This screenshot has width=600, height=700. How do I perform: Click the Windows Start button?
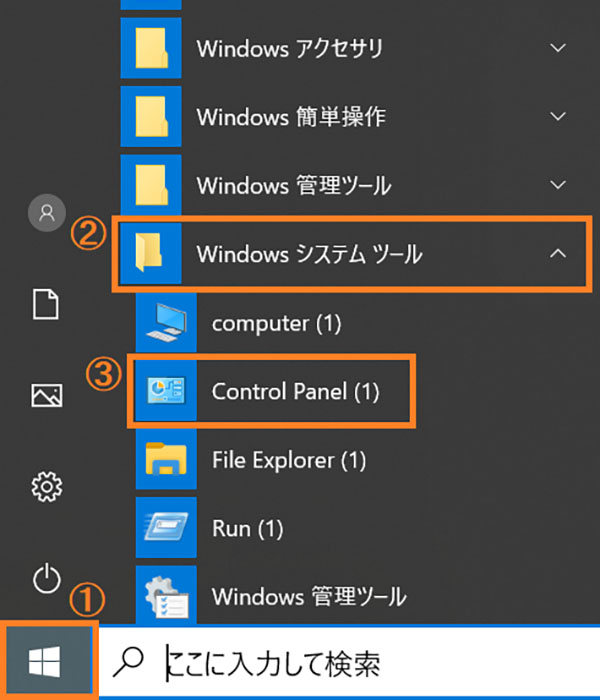[x=47, y=660]
